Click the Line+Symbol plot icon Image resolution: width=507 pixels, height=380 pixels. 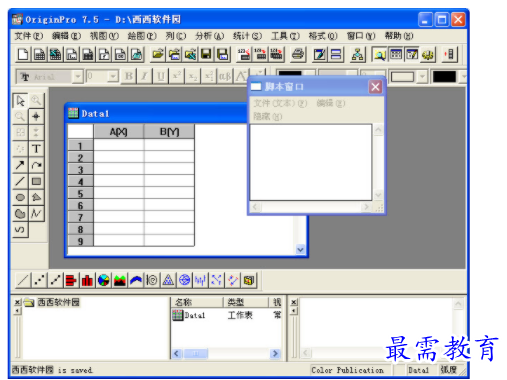(55, 280)
